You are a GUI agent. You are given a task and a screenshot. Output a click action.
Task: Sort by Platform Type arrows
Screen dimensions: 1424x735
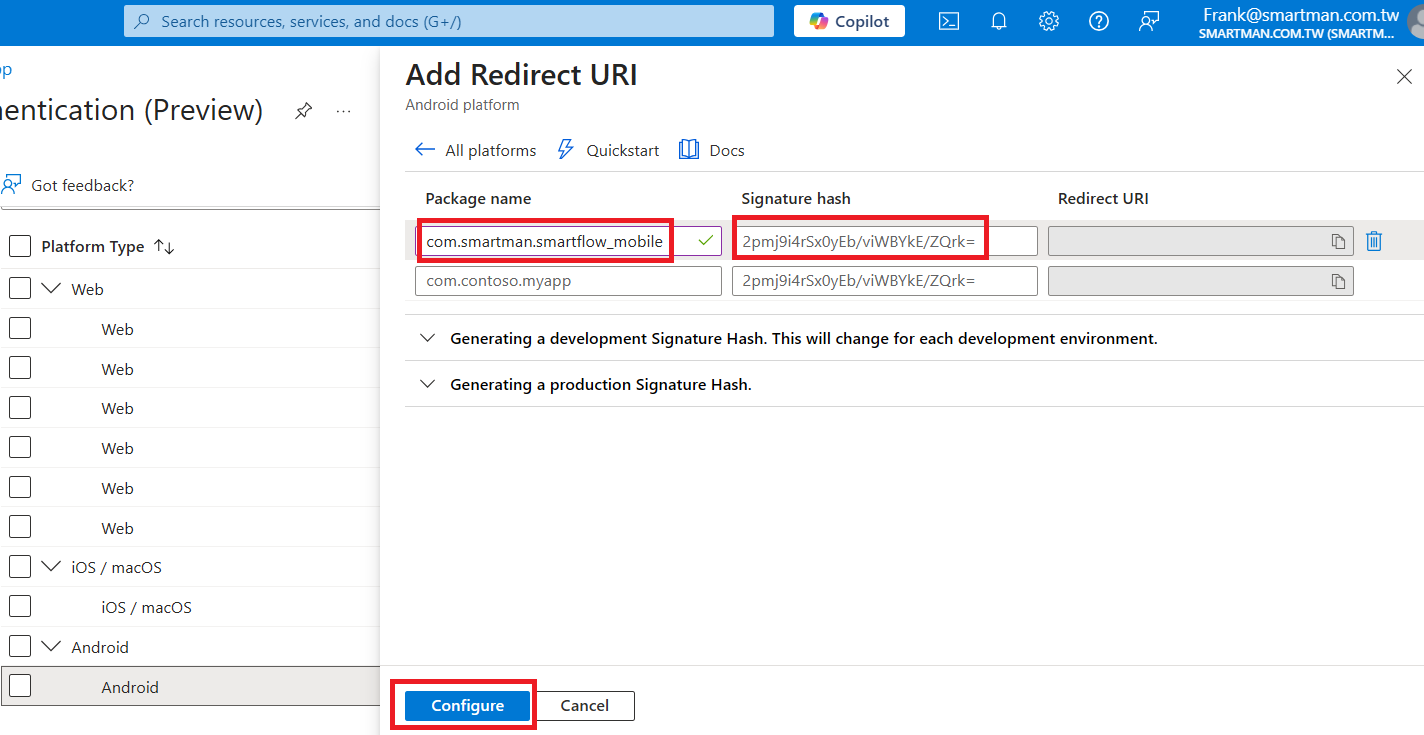[x=164, y=247]
